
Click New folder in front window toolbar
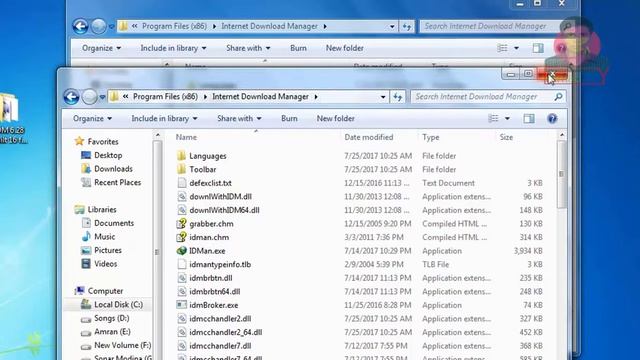336,118
